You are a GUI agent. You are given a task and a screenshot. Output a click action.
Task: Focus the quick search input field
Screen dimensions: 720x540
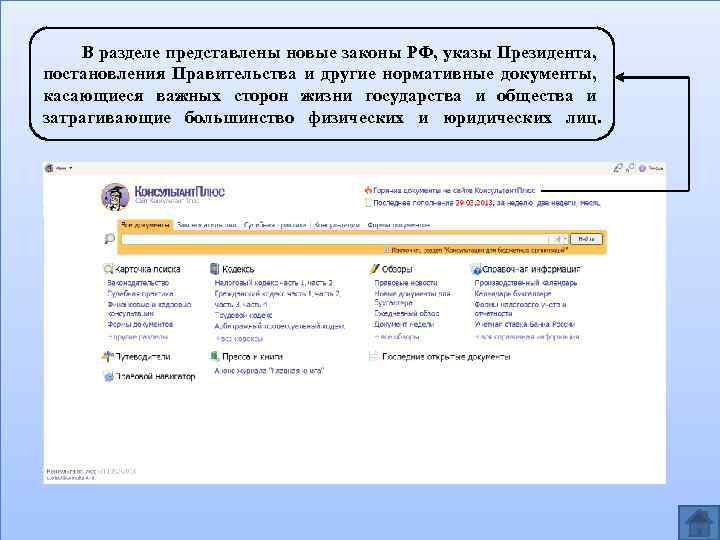tap(335, 239)
